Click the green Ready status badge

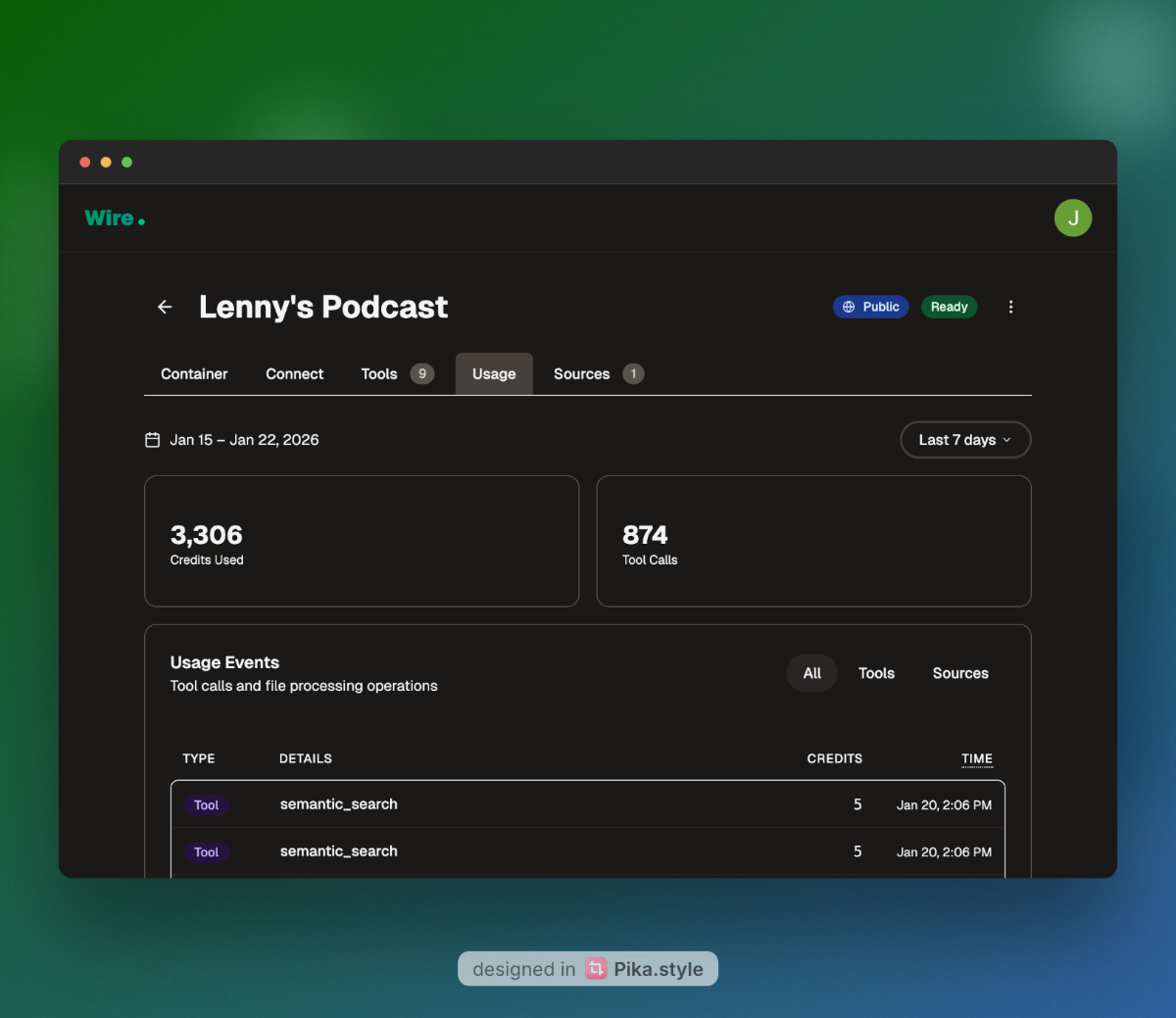click(949, 308)
